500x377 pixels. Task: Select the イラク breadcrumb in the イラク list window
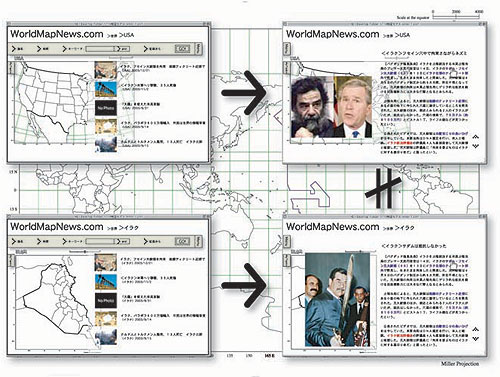129,228
